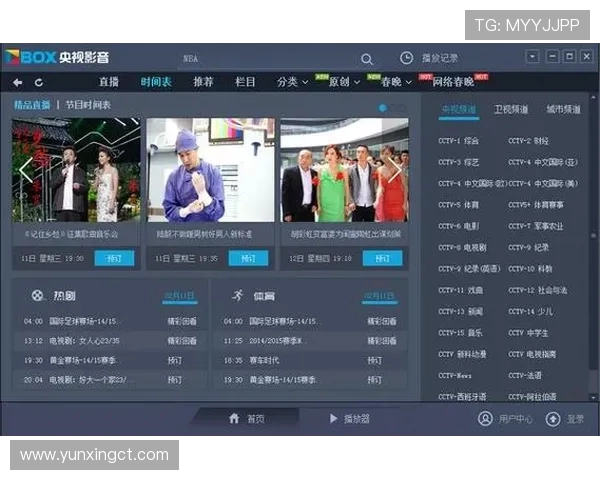This screenshot has height=480, width=600.
Task: Select channel CCTV-News
Action: 455,376
